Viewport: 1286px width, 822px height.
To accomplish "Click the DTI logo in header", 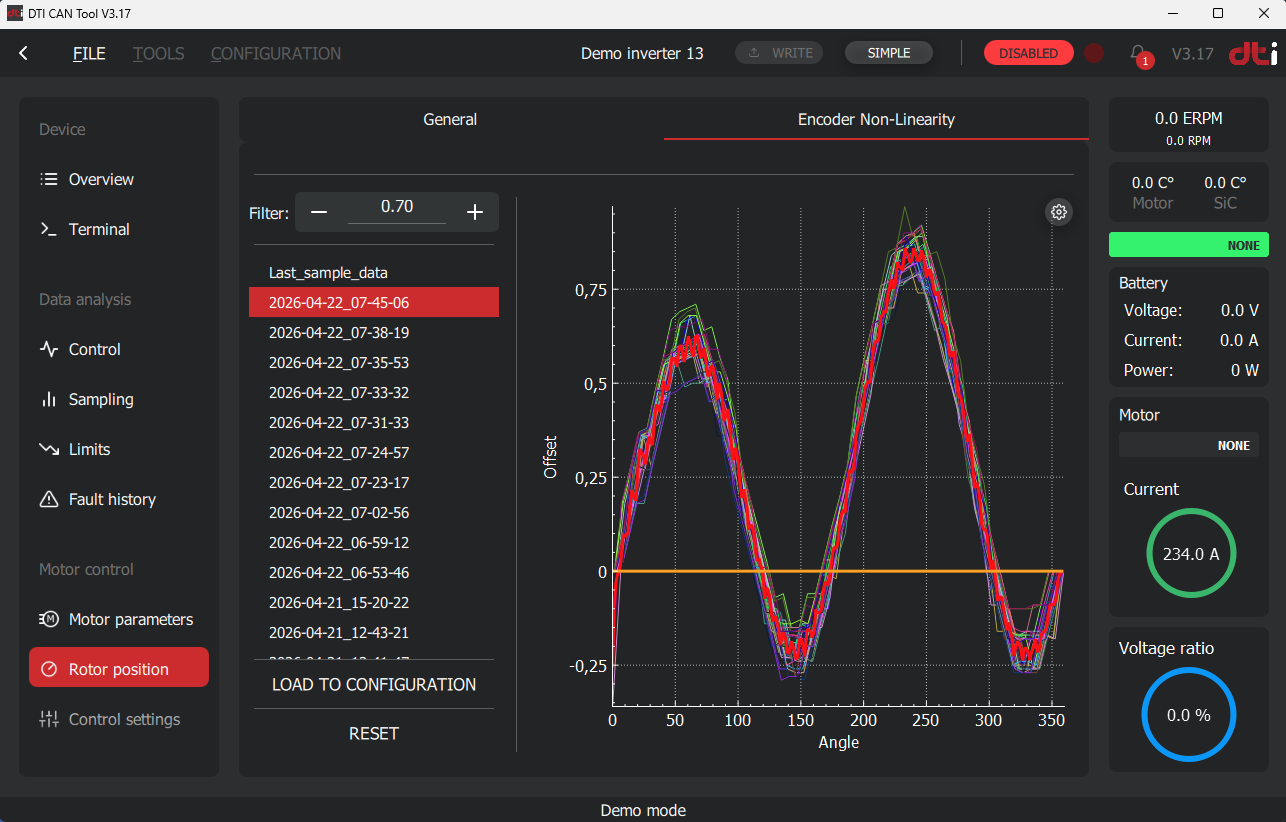I will point(1253,53).
